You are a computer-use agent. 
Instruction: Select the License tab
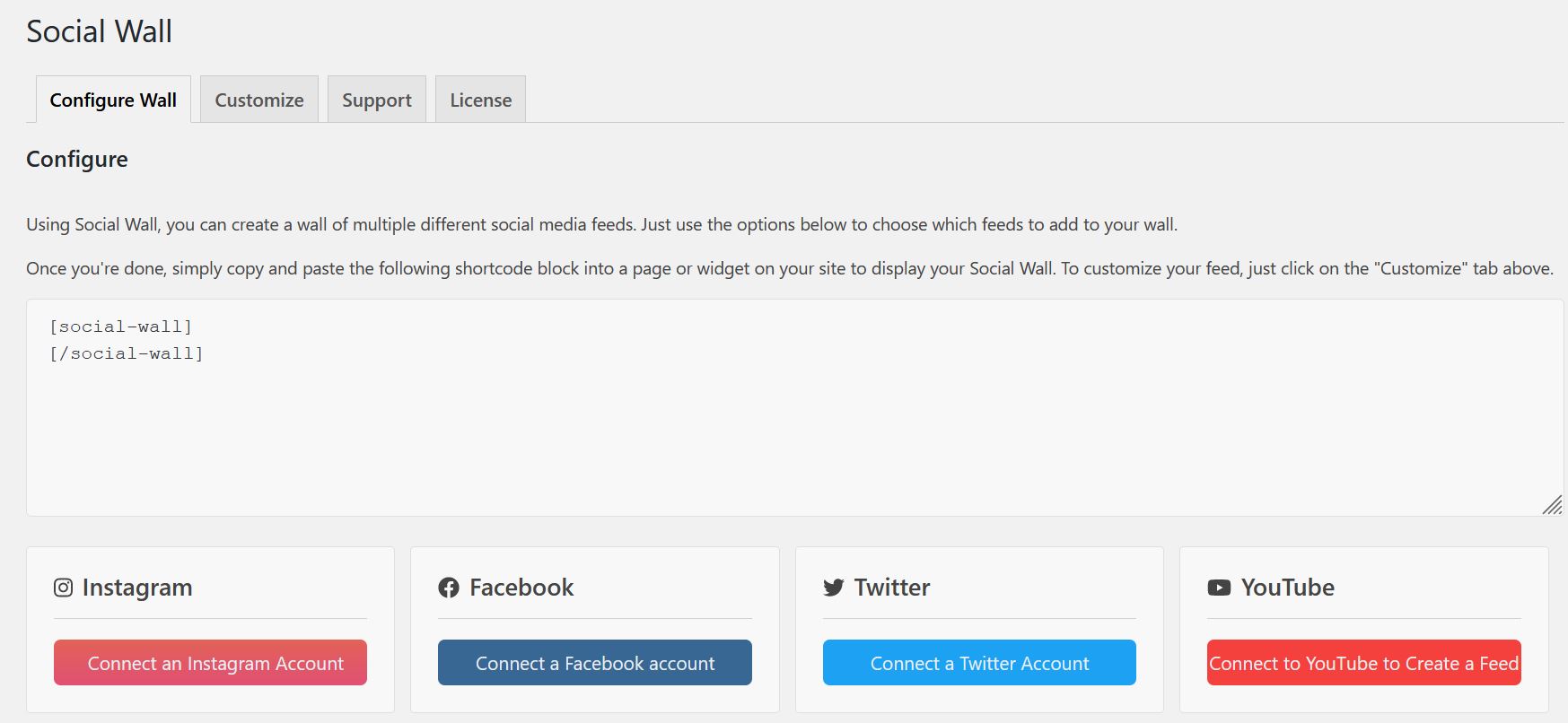point(481,100)
